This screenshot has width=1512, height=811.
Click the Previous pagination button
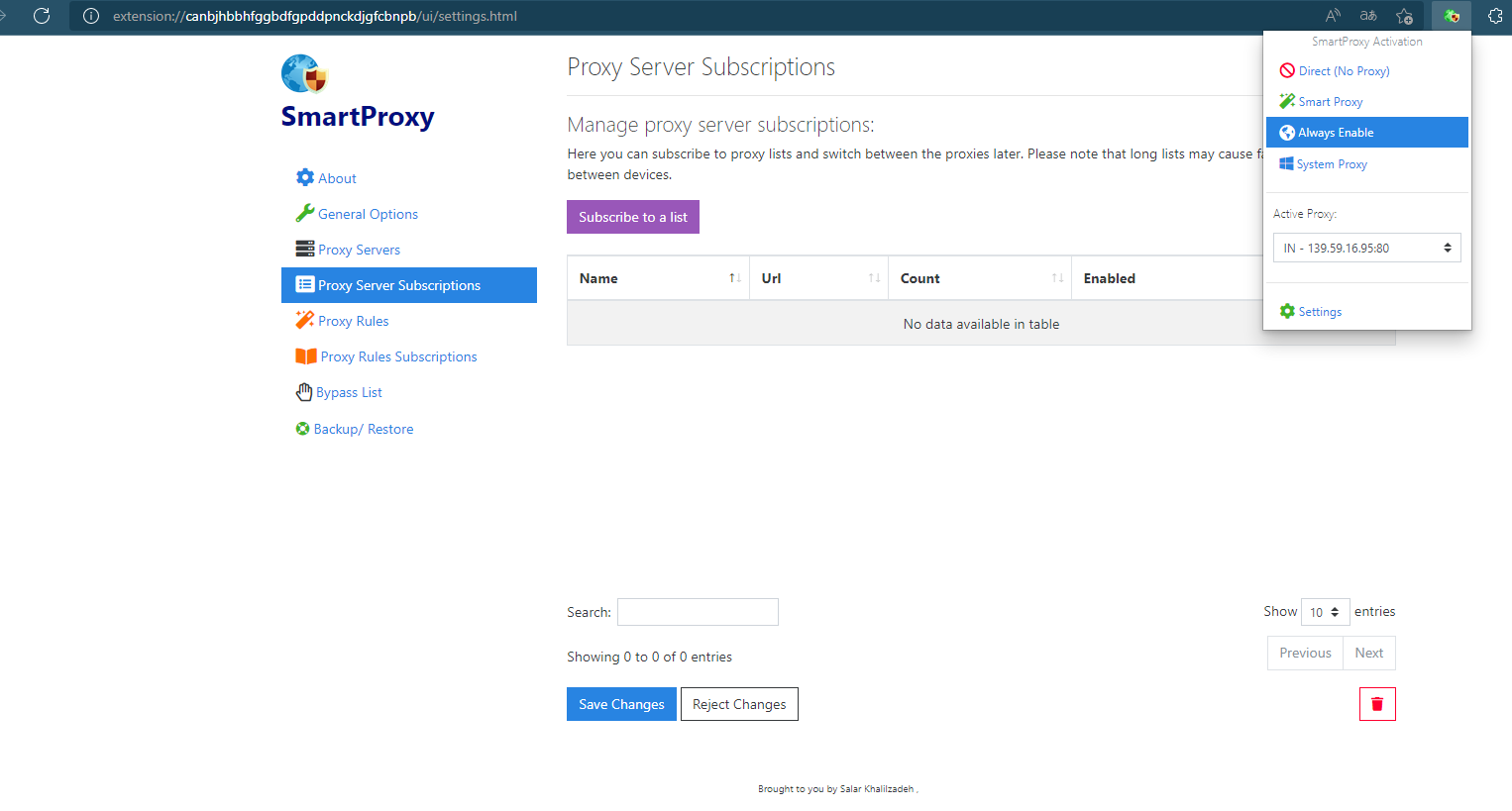click(x=1305, y=653)
